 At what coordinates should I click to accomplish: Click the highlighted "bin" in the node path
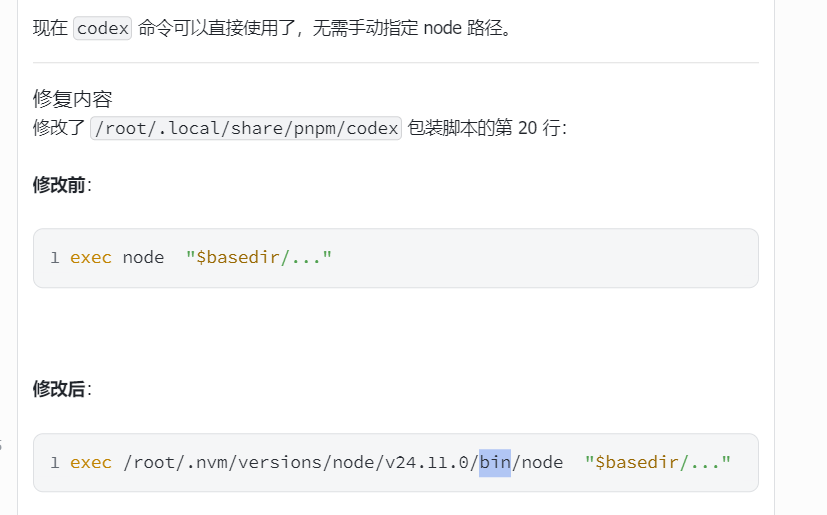[x=495, y=463]
